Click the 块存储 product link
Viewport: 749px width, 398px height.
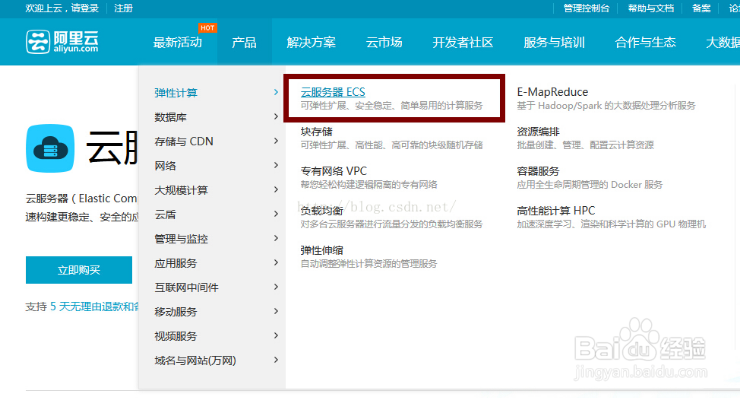click(316, 131)
